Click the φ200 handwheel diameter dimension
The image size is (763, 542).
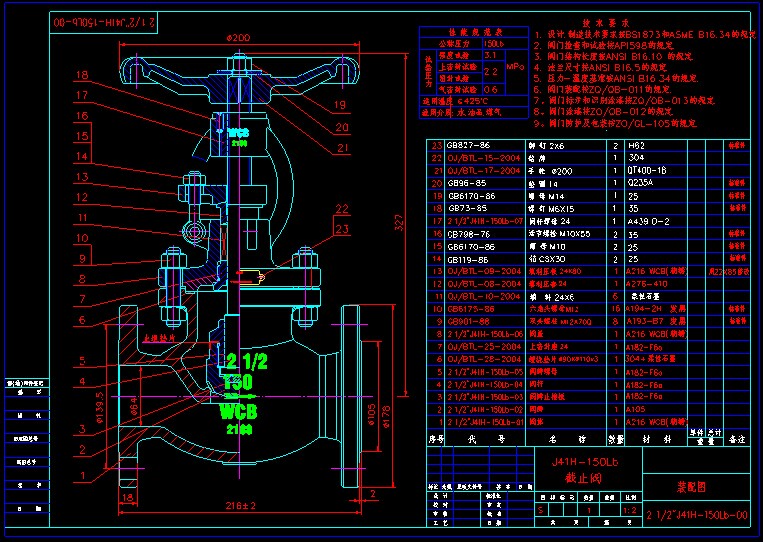pyautogui.click(x=238, y=37)
